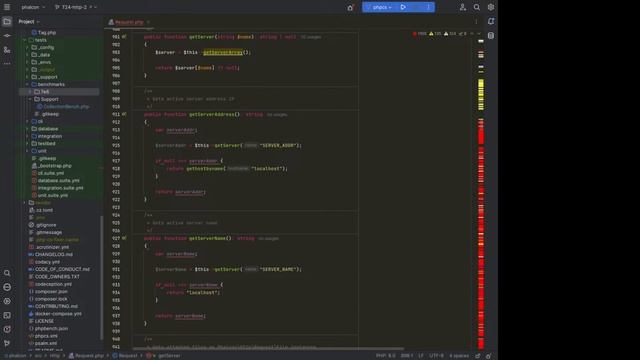Image resolution: width=640 pixels, height=360 pixels.
Task: Open docker-compose.yml file
Action: [55, 313]
